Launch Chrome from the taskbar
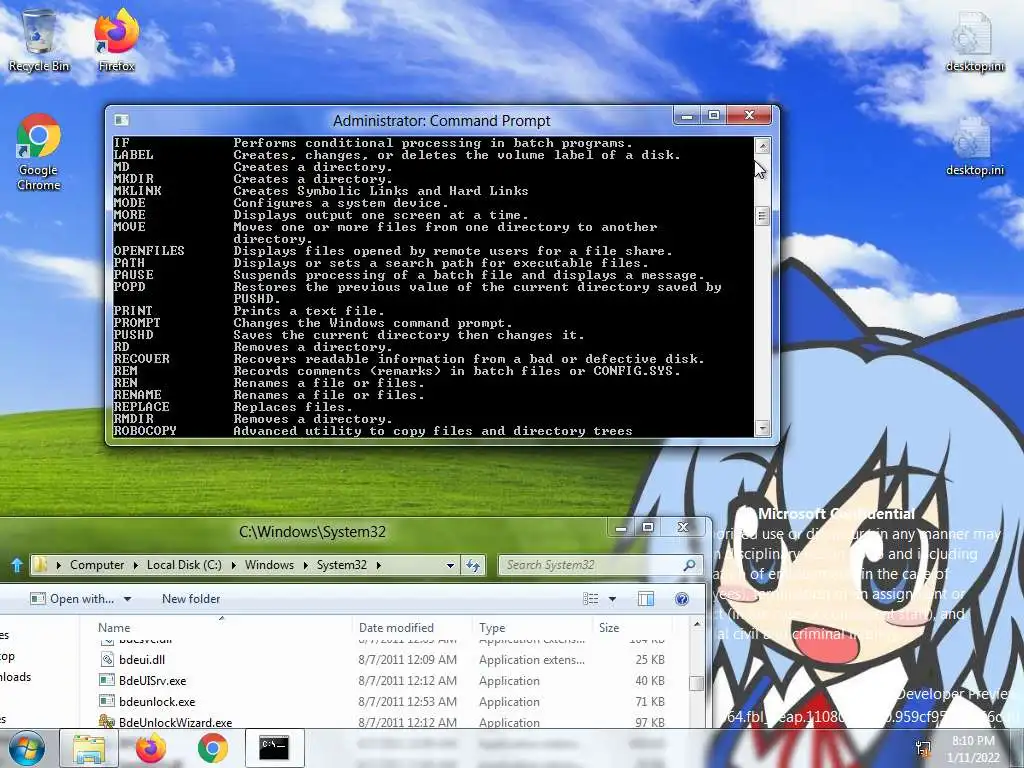 coord(213,748)
